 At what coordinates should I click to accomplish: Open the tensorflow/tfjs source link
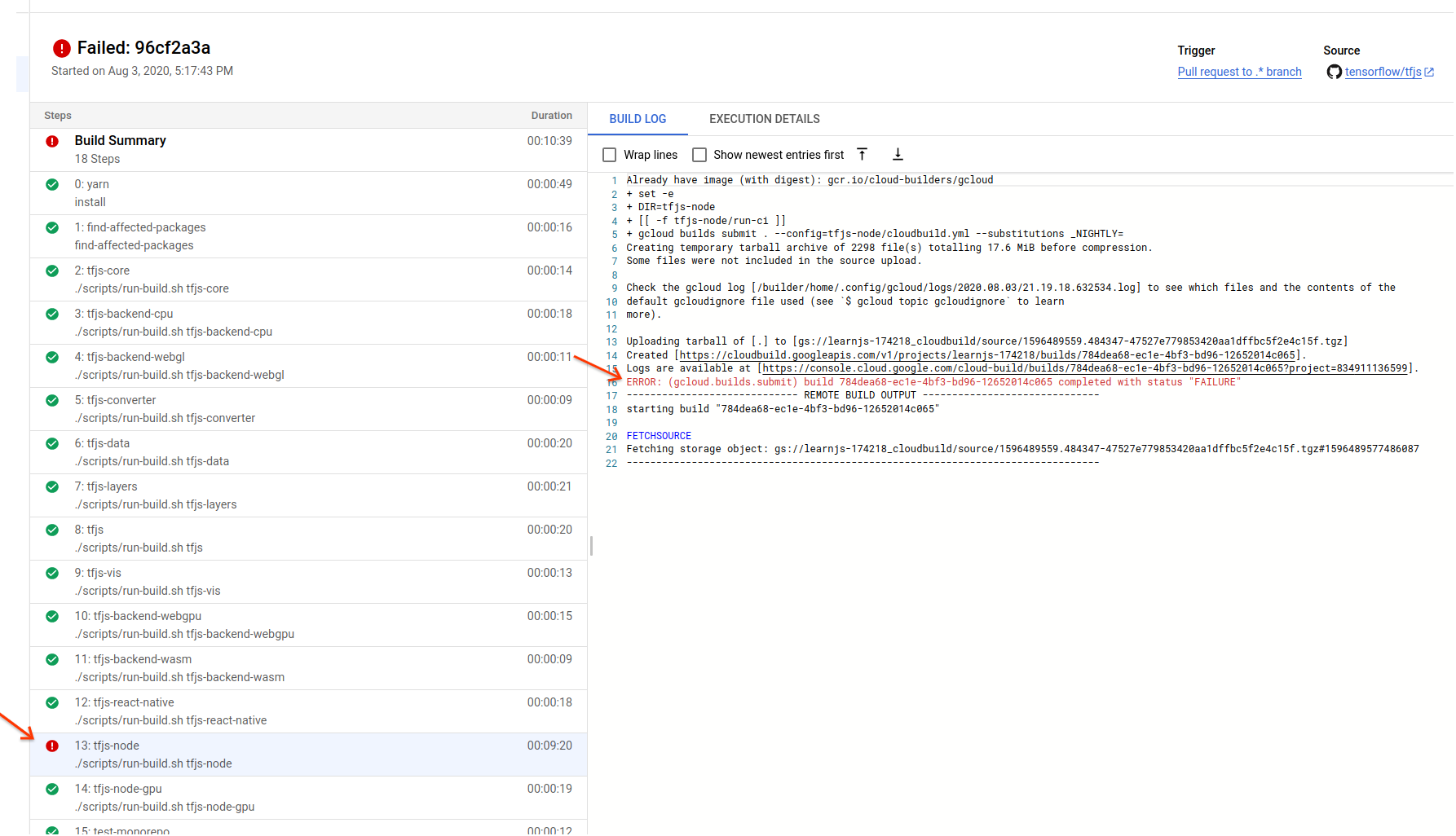pos(1383,72)
